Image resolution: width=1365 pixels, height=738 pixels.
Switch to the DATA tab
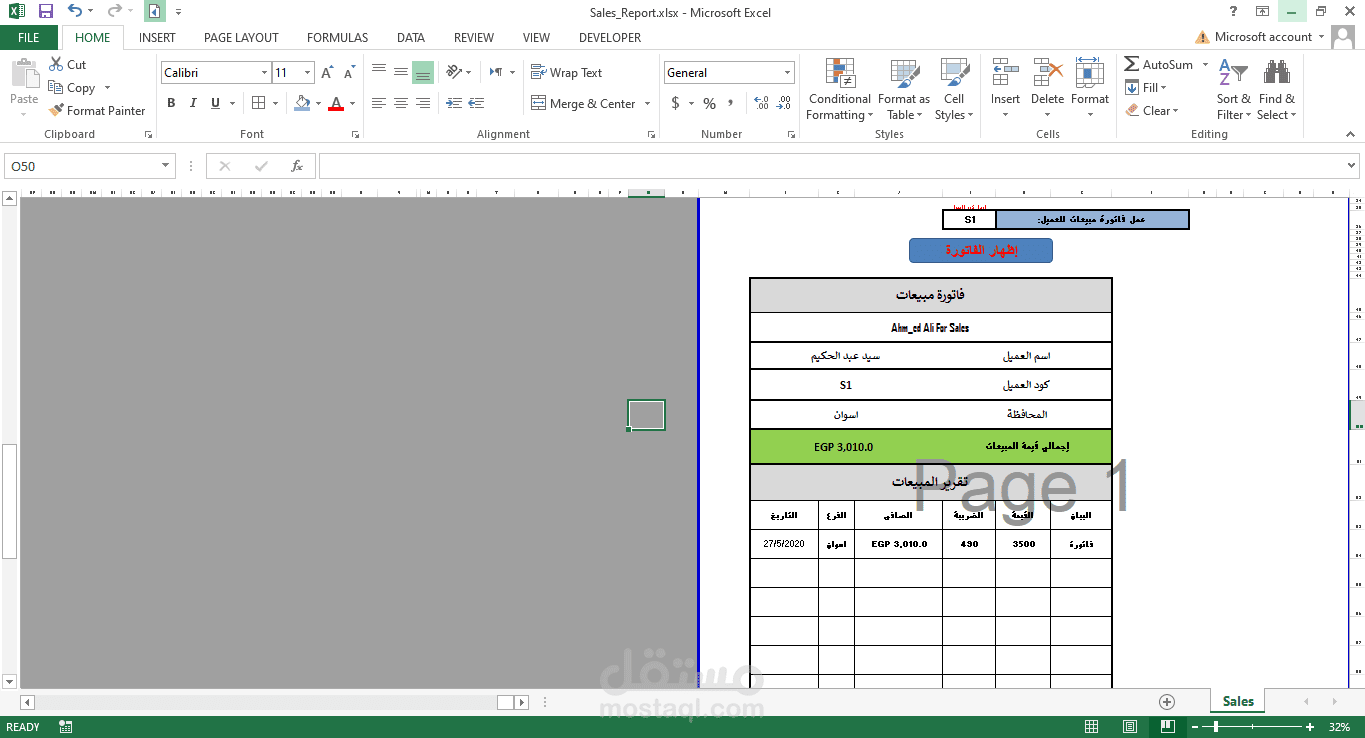[410, 37]
